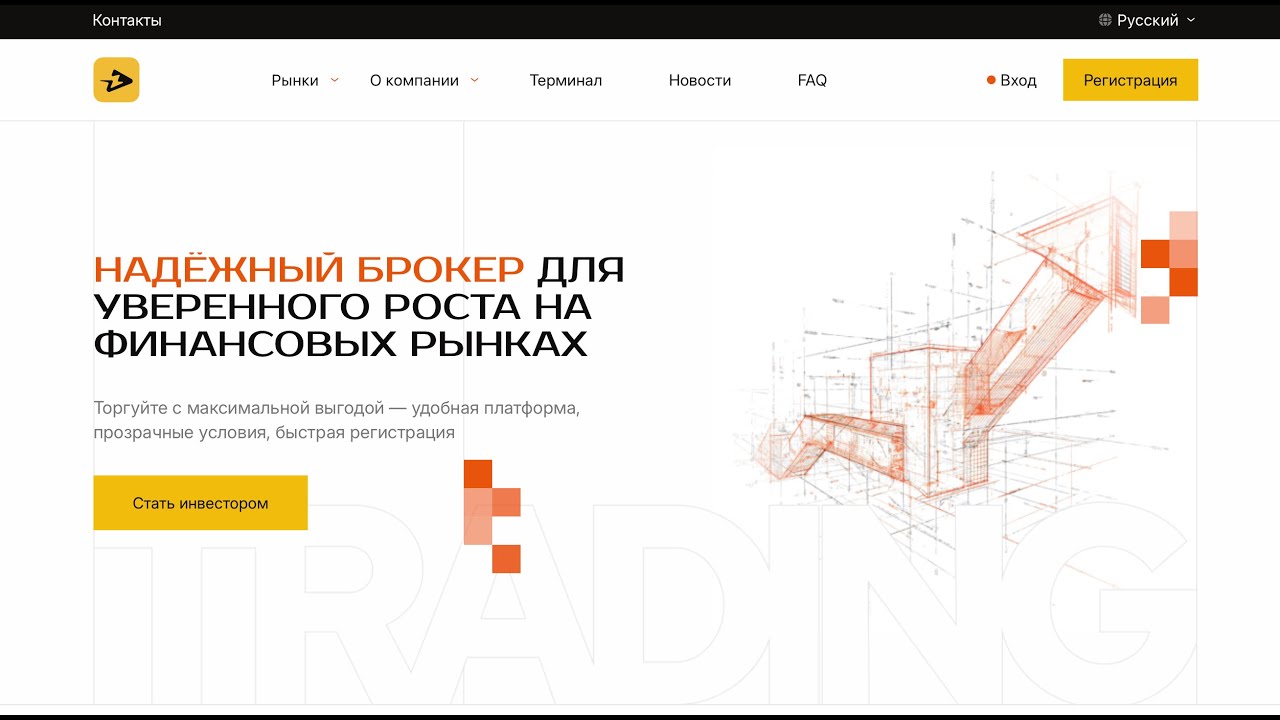Expand the Рынки menu chevron

tap(334, 80)
